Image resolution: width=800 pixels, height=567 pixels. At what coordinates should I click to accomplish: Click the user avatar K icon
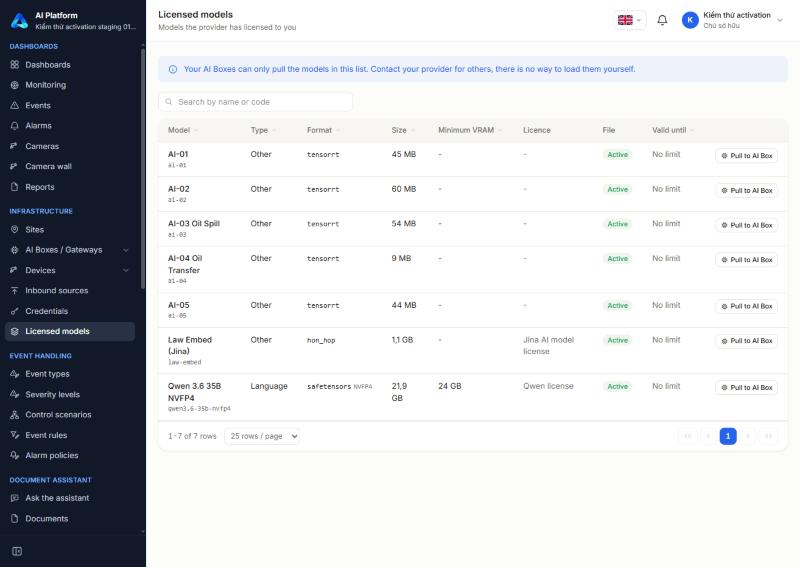pyautogui.click(x=690, y=20)
